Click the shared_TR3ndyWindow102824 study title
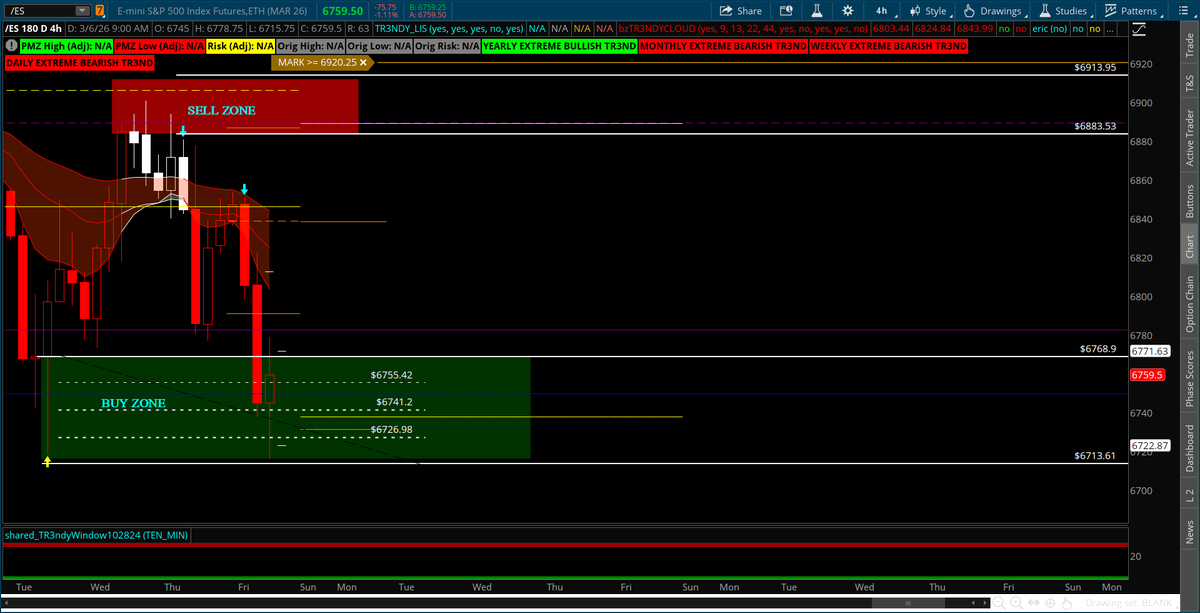 click(96, 535)
